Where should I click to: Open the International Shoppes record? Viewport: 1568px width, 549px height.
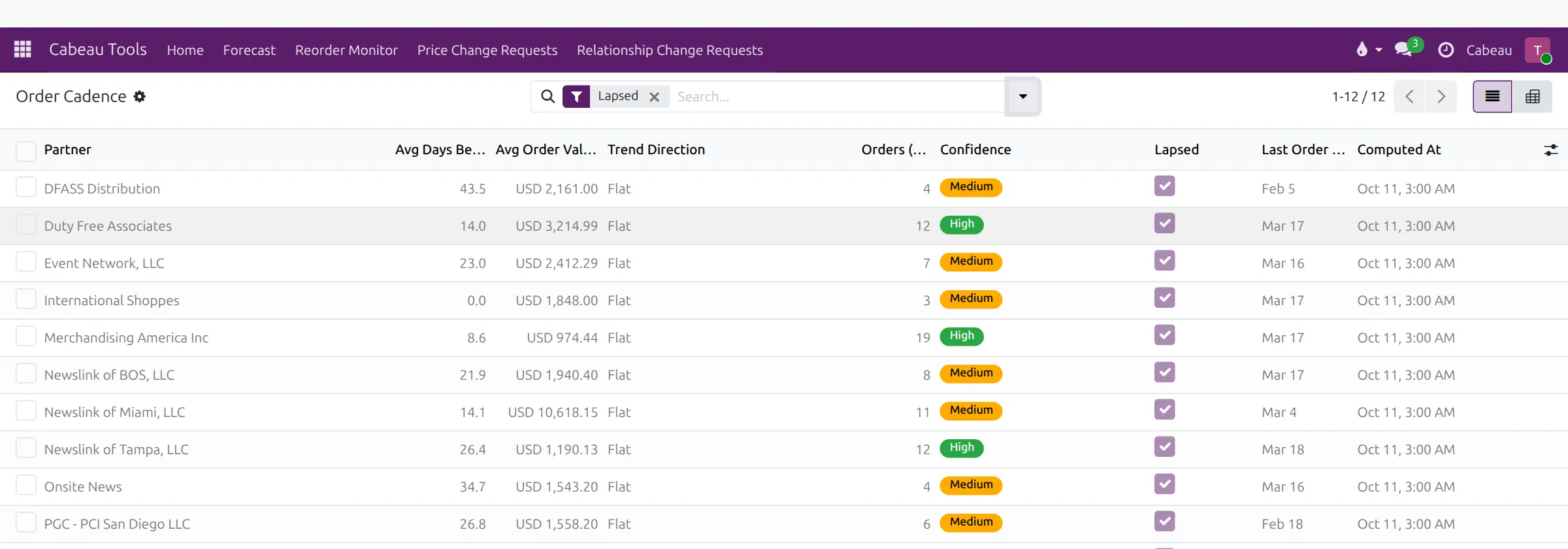point(112,301)
